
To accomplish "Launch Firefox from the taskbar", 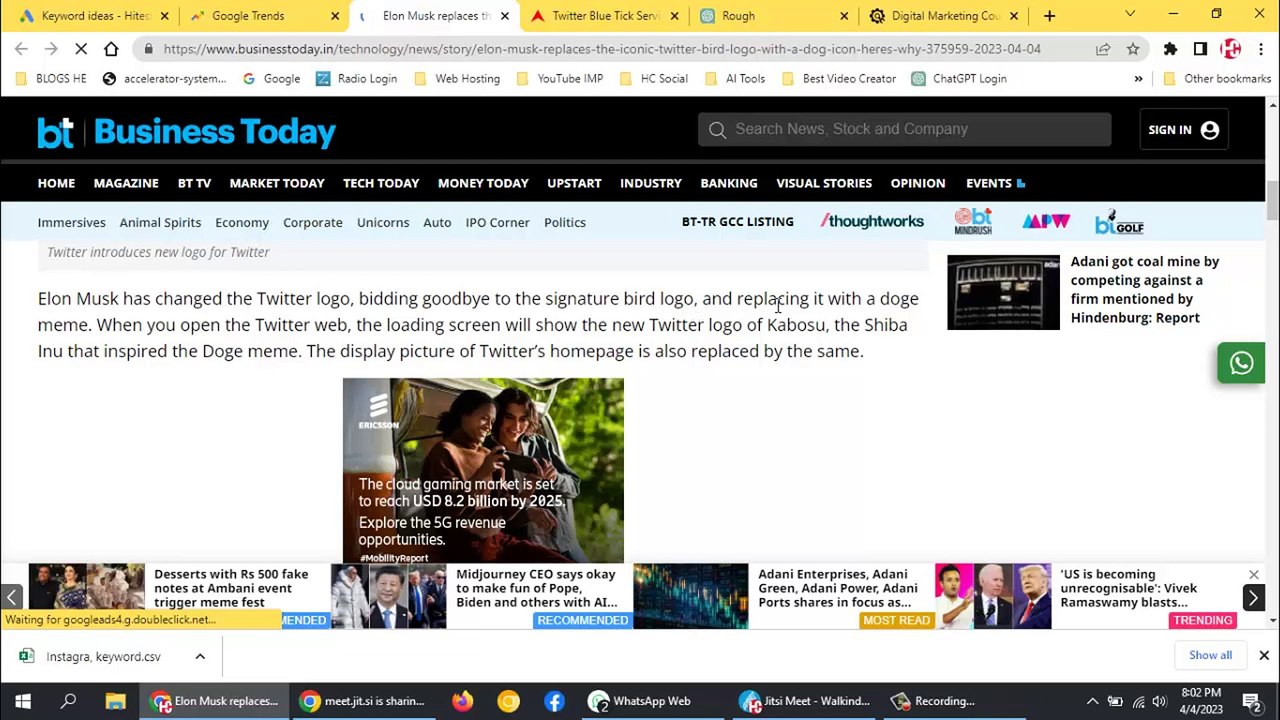I will (462, 701).
